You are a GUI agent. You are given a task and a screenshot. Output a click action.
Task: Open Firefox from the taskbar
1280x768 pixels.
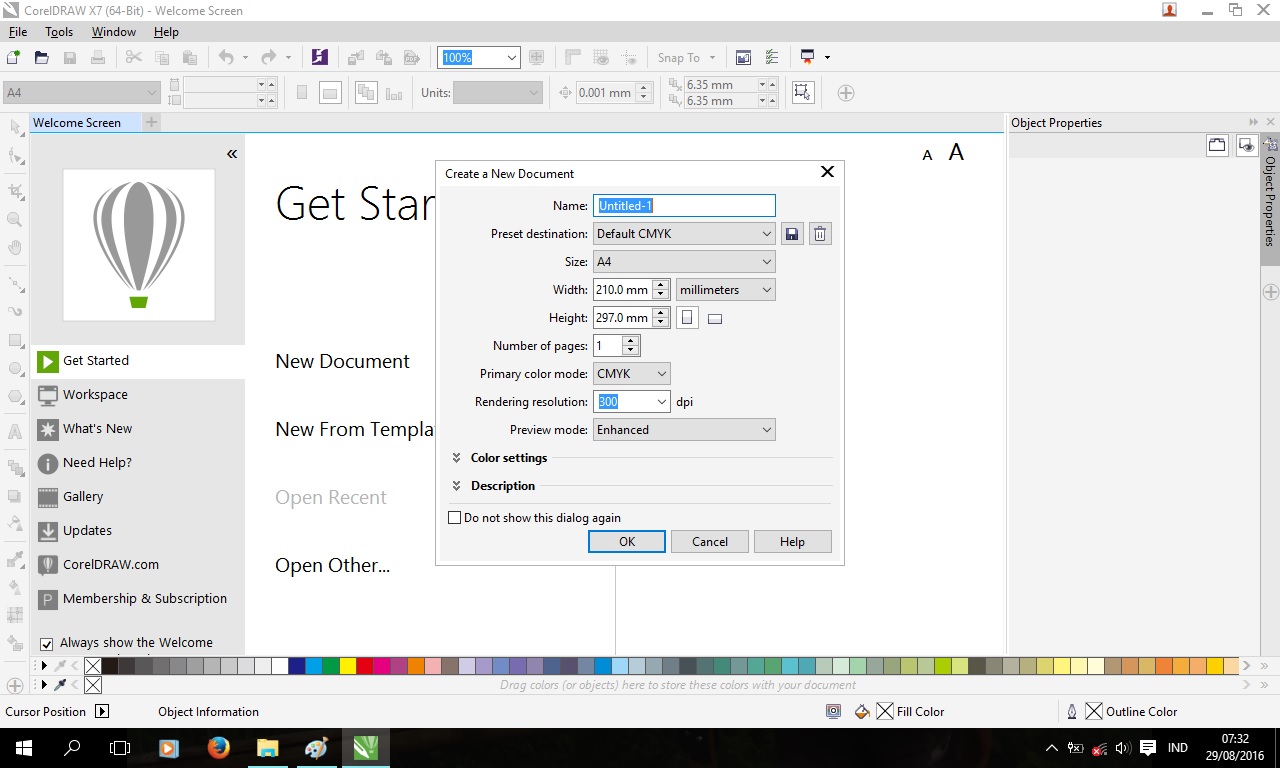(x=218, y=747)
